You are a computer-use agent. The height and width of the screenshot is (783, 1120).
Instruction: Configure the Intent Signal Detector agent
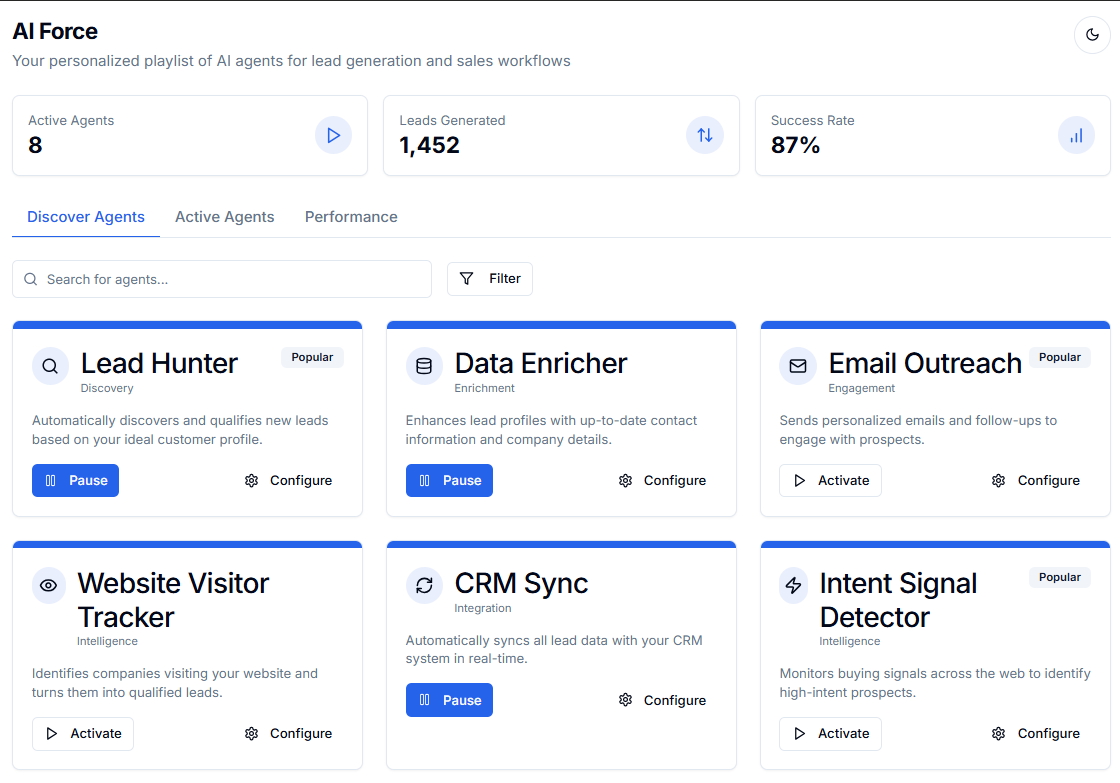point(1036,734)
